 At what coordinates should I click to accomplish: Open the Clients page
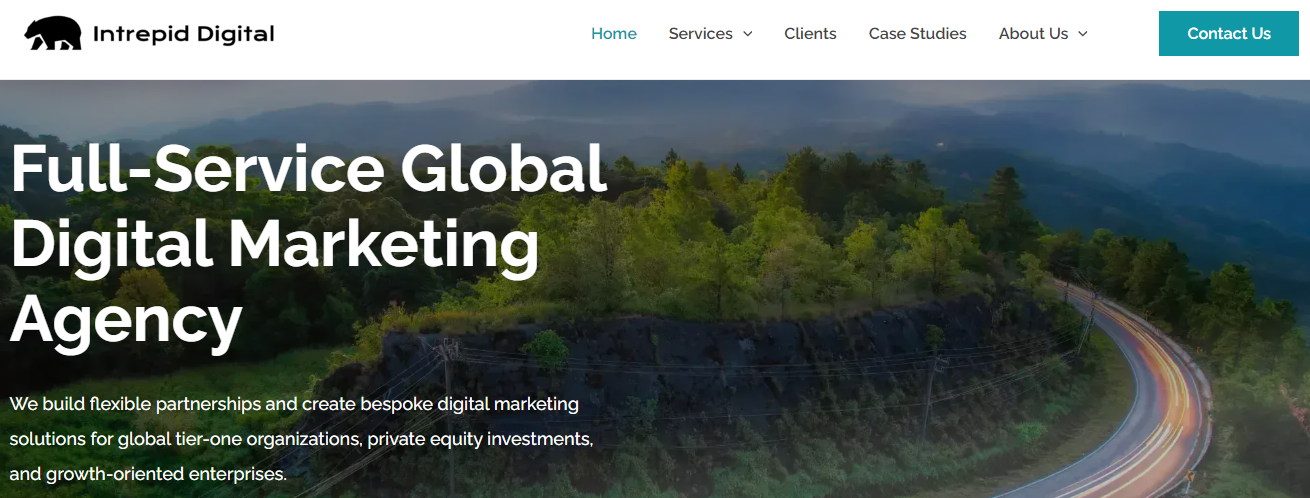pos(810,34)
